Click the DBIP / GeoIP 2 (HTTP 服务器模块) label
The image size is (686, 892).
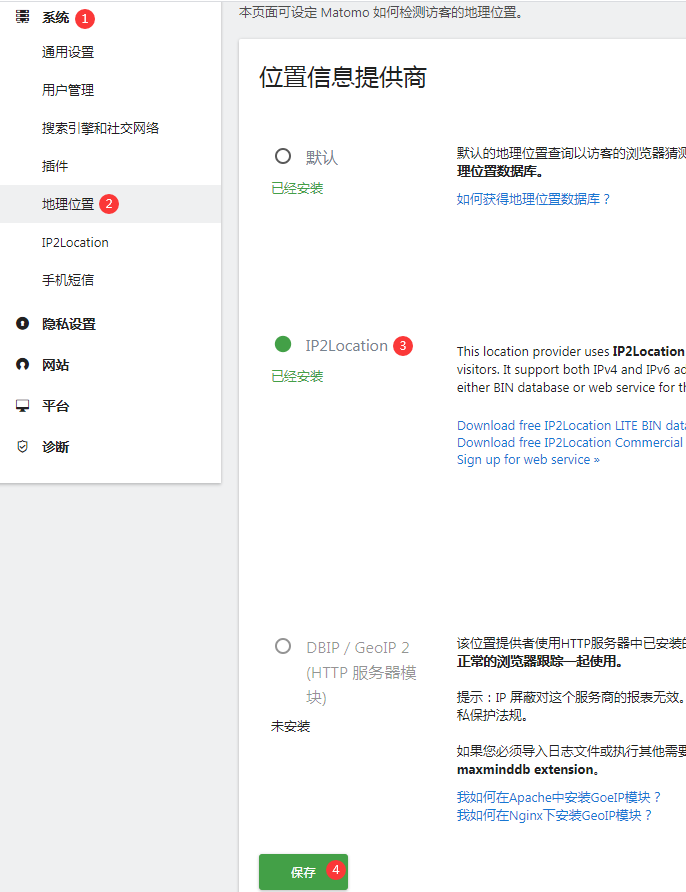coord(361,672)
